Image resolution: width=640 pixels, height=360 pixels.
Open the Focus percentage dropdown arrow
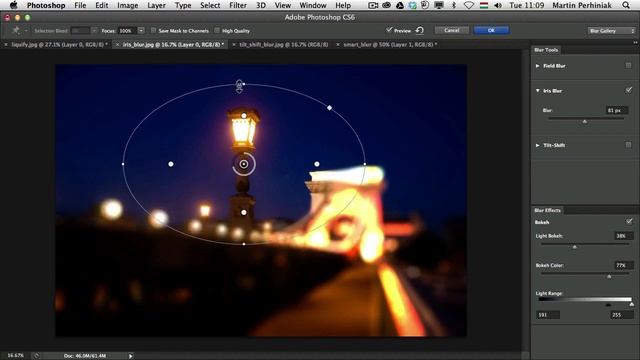coord(141,31)
